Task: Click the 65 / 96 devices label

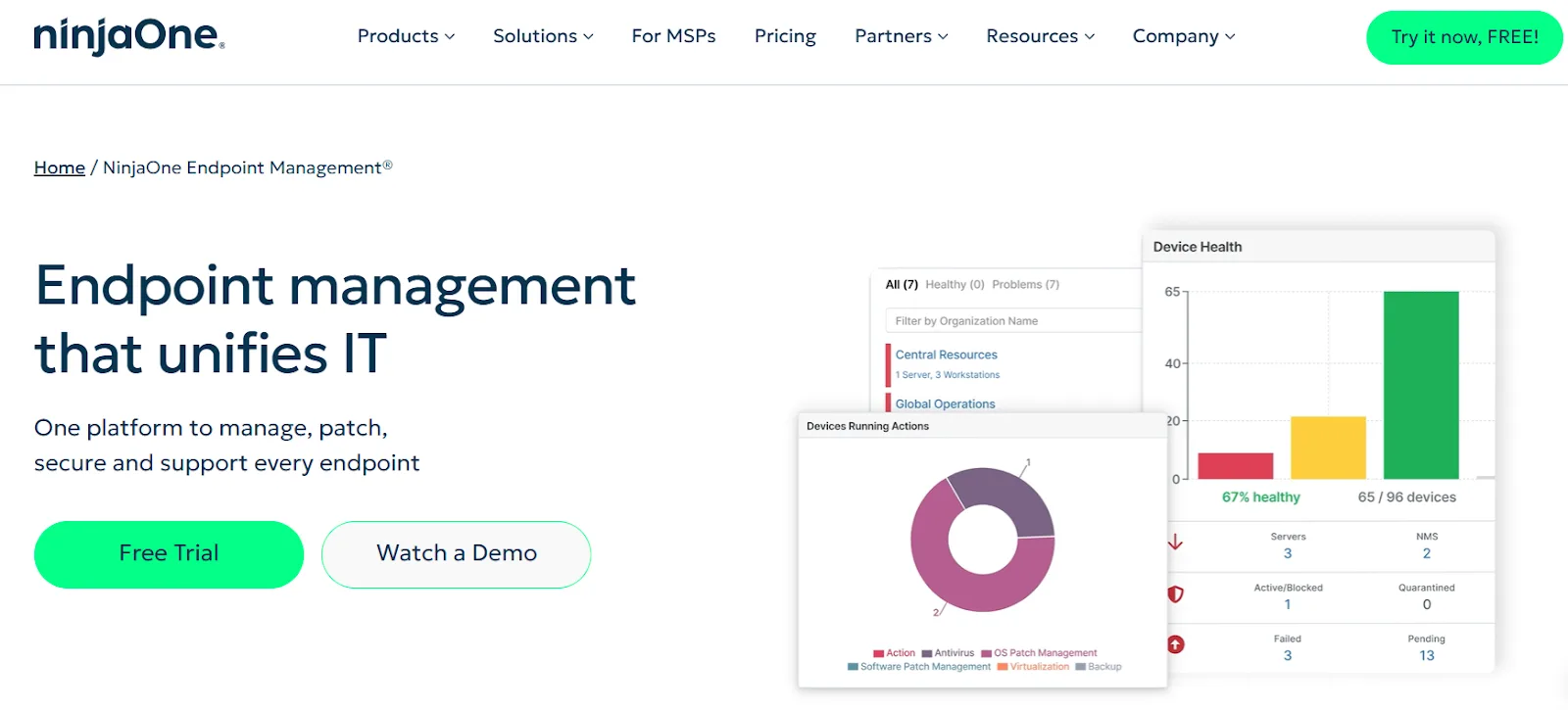Action: click(x=1406, y=497)
